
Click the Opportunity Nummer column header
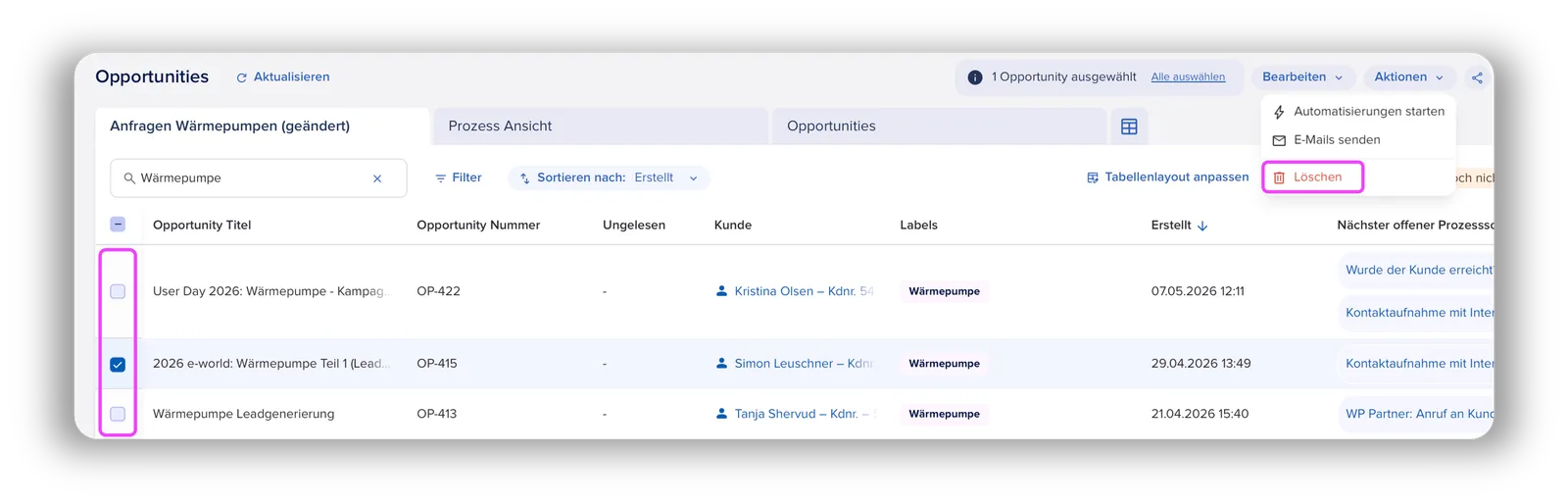(478, 226)
